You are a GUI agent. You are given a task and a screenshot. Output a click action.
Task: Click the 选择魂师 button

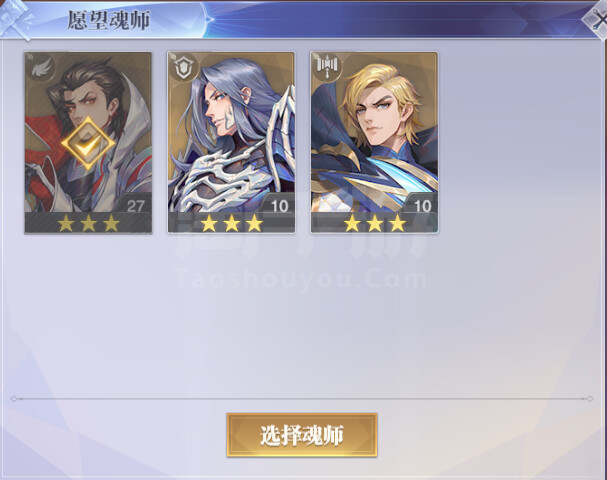pos(302,435)
